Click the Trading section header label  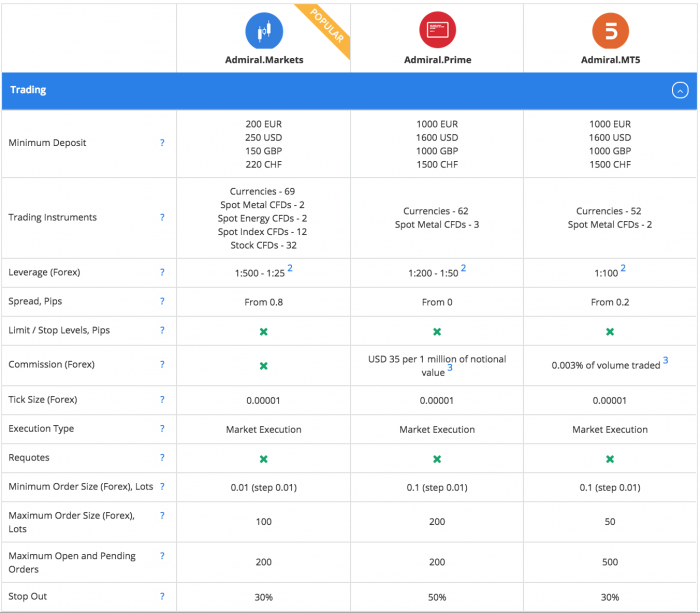[28, 90]
